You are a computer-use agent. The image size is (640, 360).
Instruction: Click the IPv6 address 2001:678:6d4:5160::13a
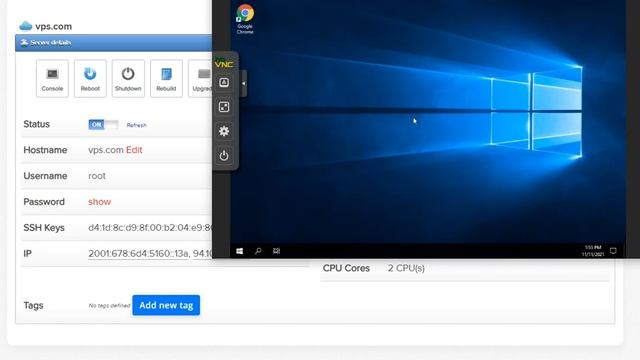[138, 253]
